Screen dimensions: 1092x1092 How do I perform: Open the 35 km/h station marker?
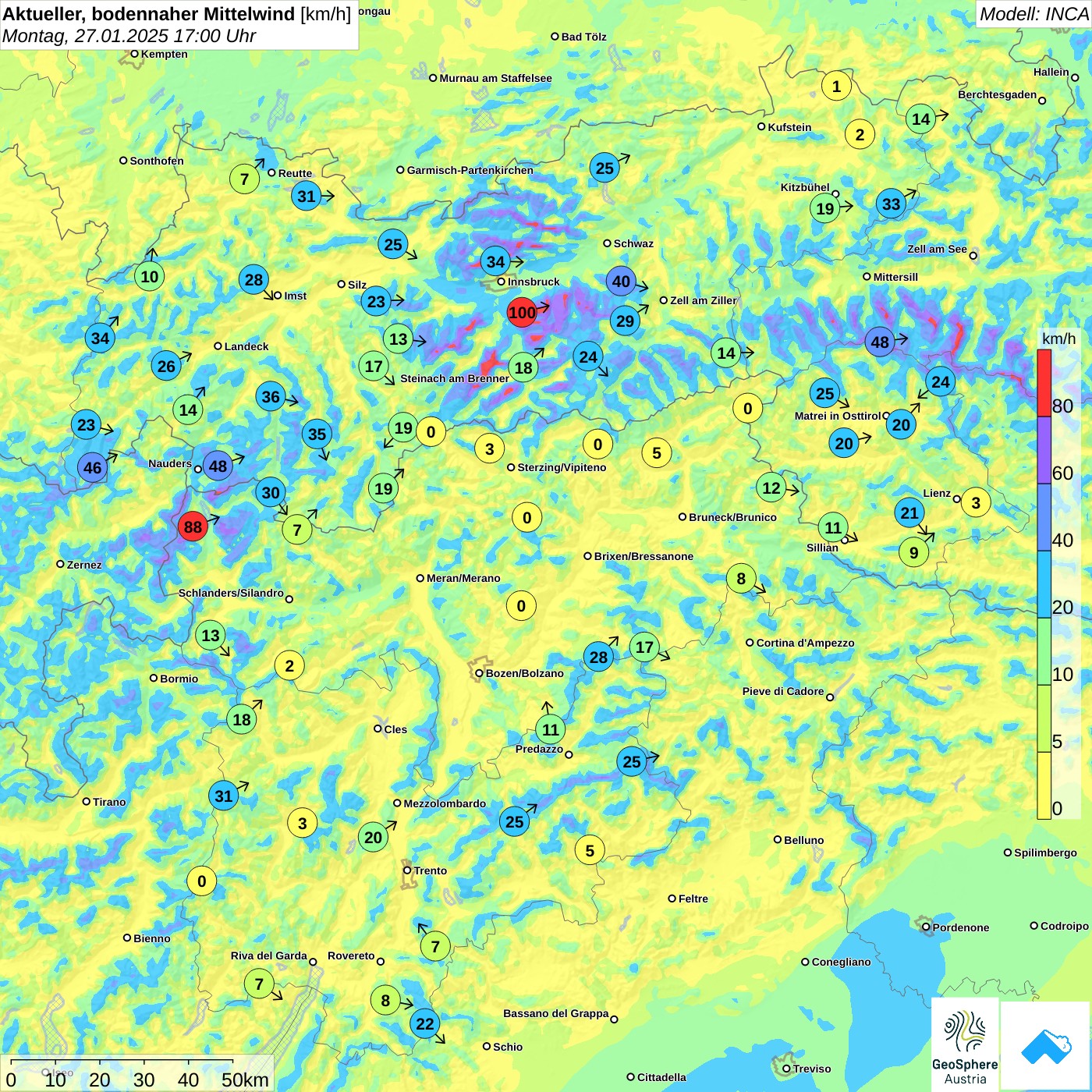[317, 434]
